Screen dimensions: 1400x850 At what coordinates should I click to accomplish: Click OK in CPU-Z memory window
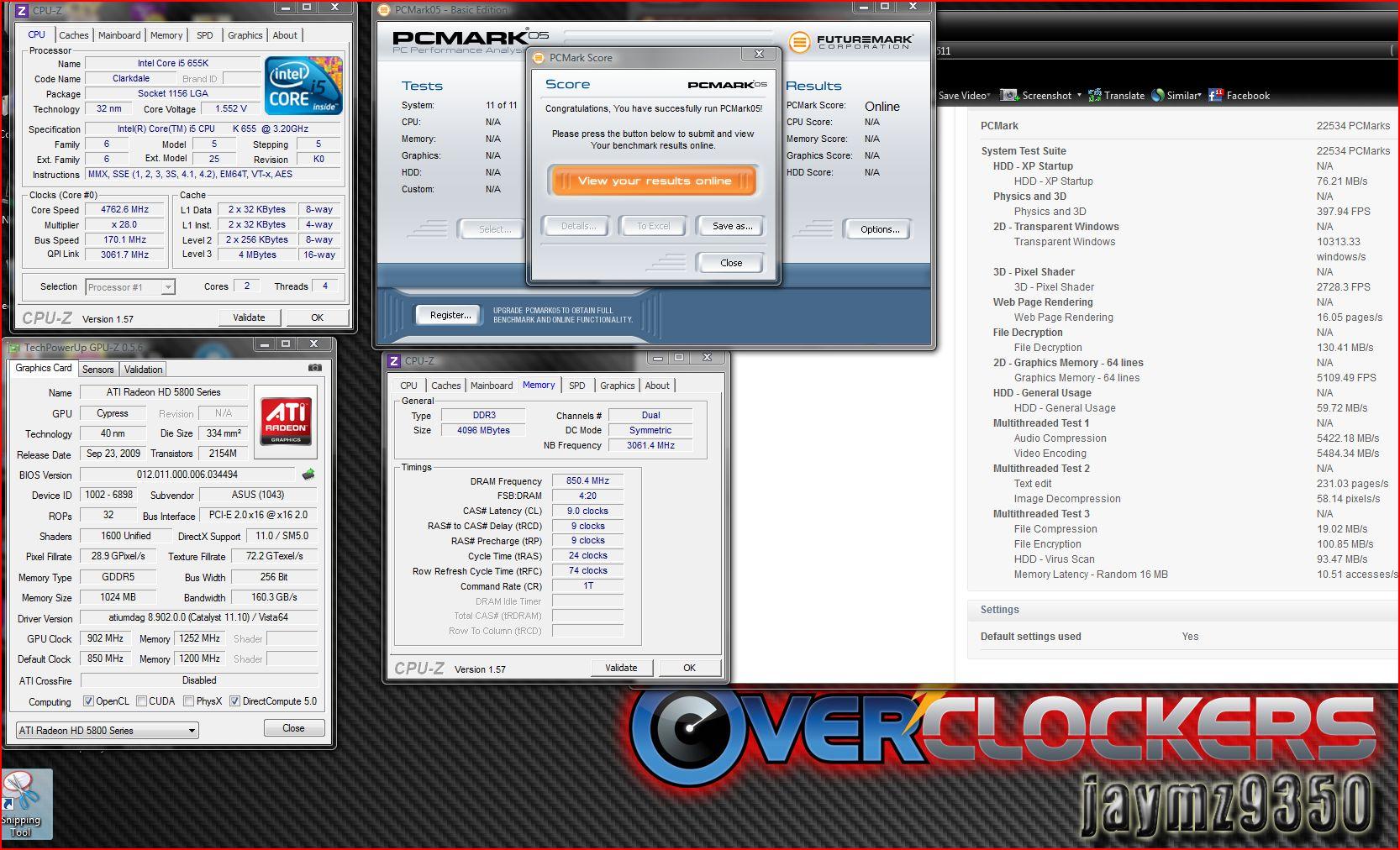pyautogui.click(x=689, y=668)
